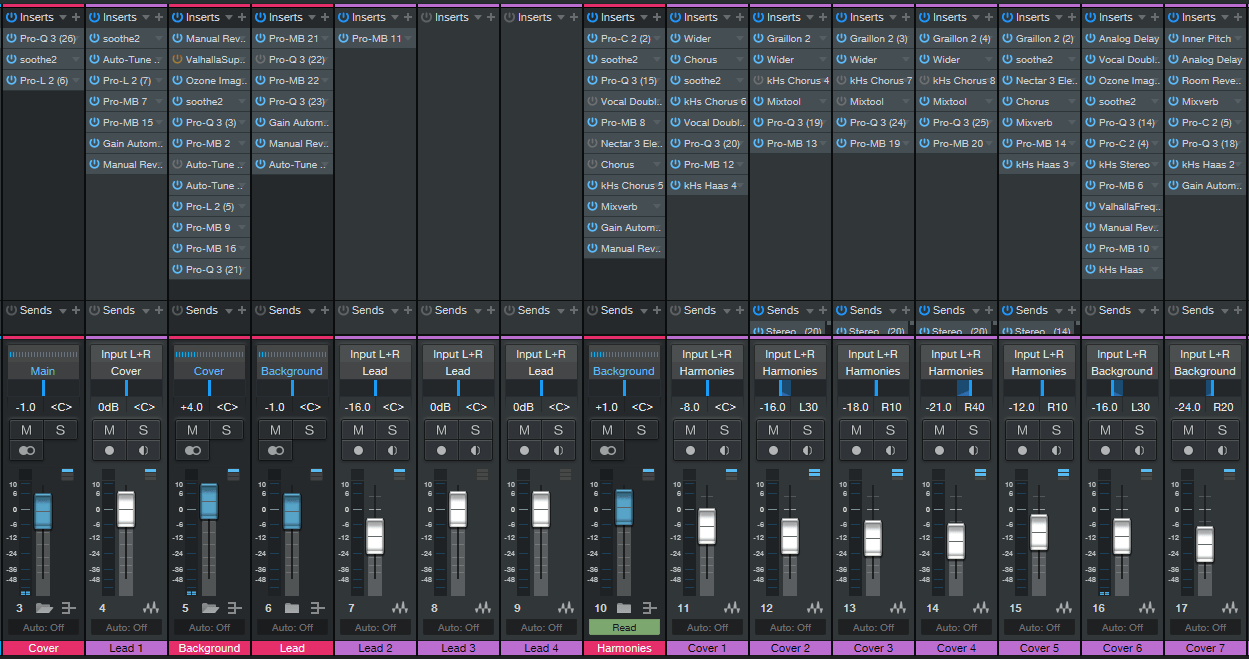
Task: Click the folder icon on channel 10 Harmonies
Action: [624, 608]
